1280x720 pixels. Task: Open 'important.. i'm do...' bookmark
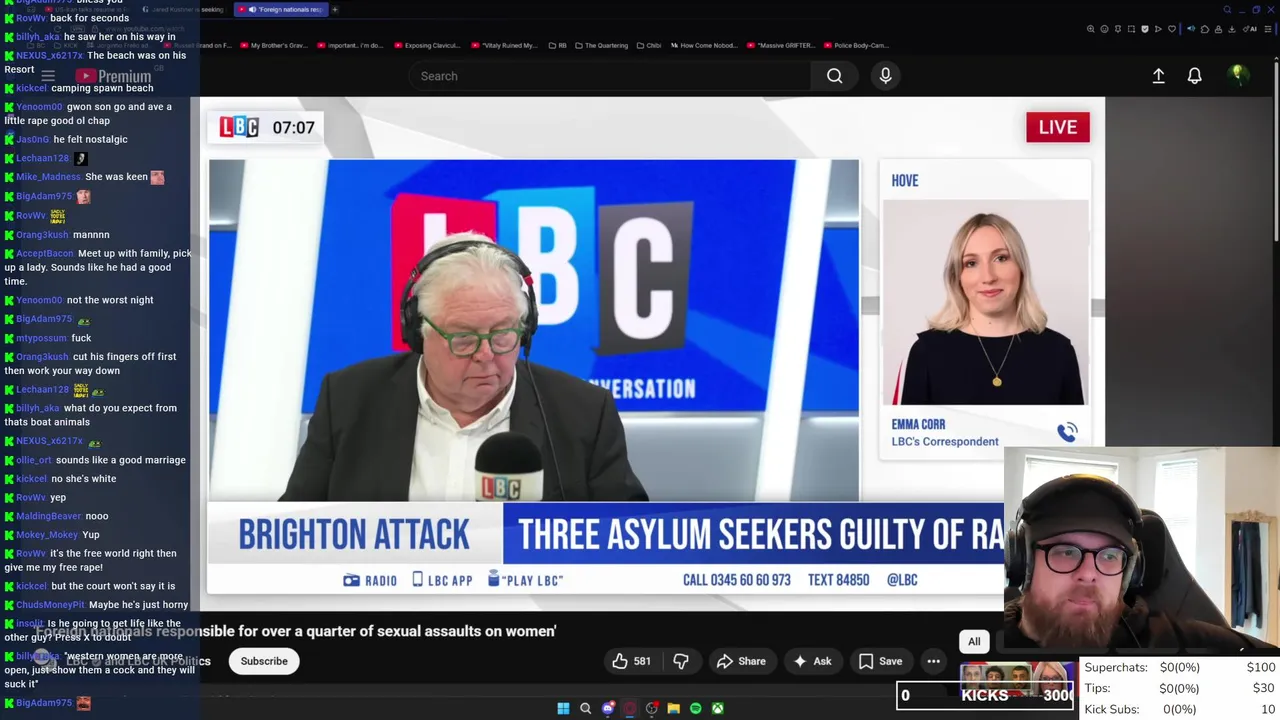350,45
